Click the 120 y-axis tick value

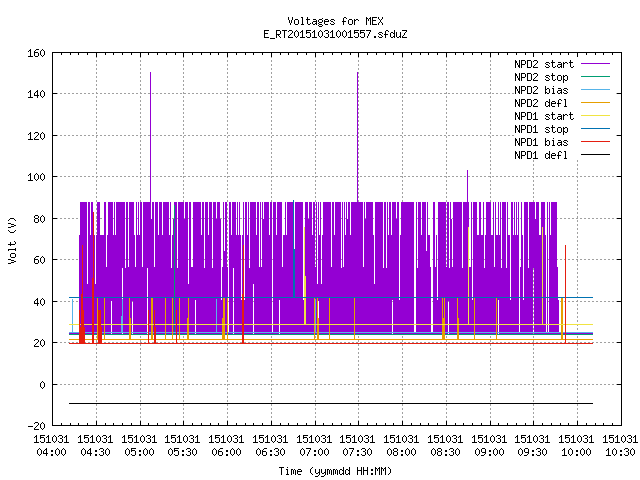(x=36, y=136)
